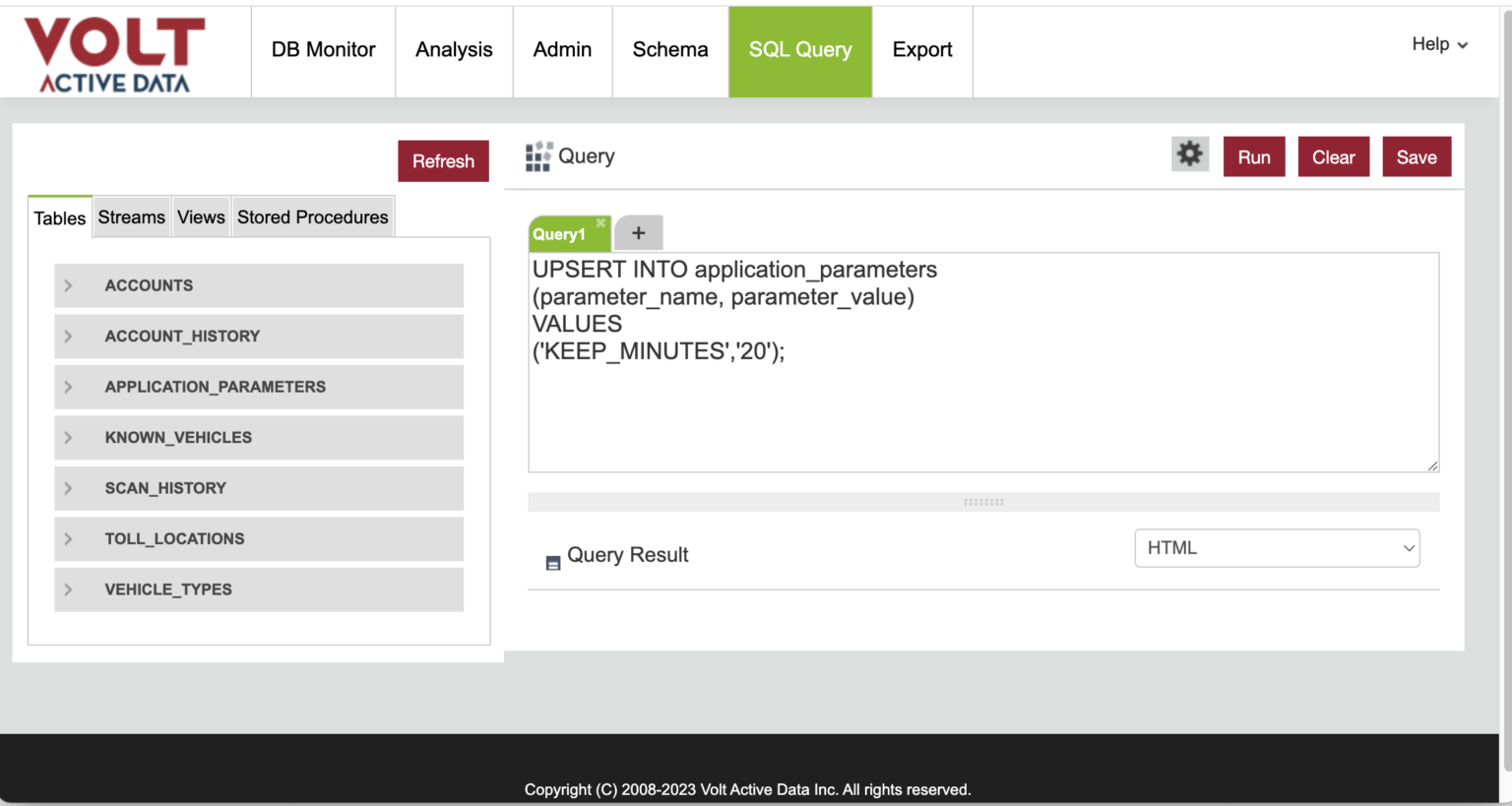Open the HTML result format dropdown
This screenshot has width=1512, height=806.
coord(1276,547)
